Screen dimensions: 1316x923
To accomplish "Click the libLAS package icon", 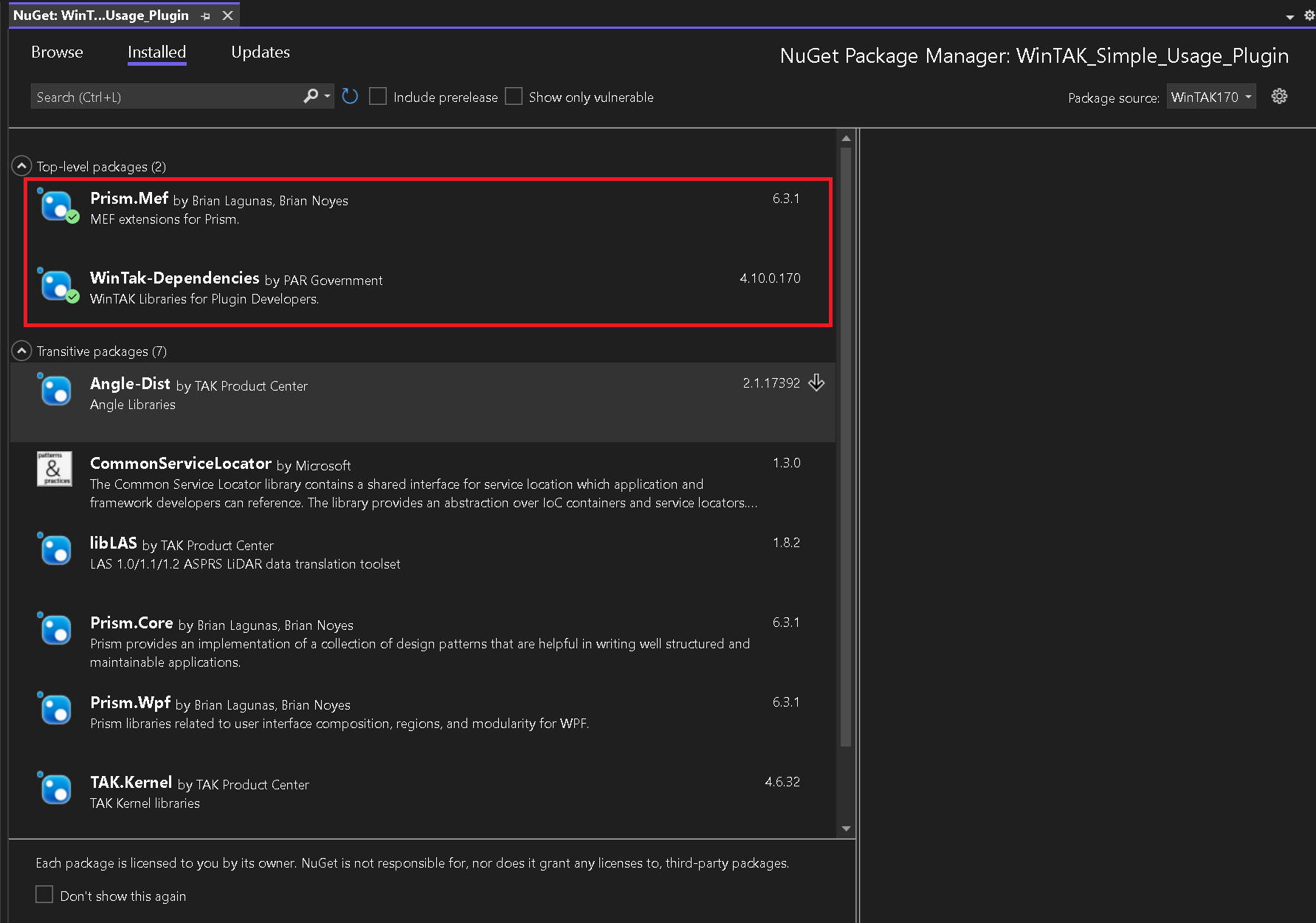I will (55, 549).
